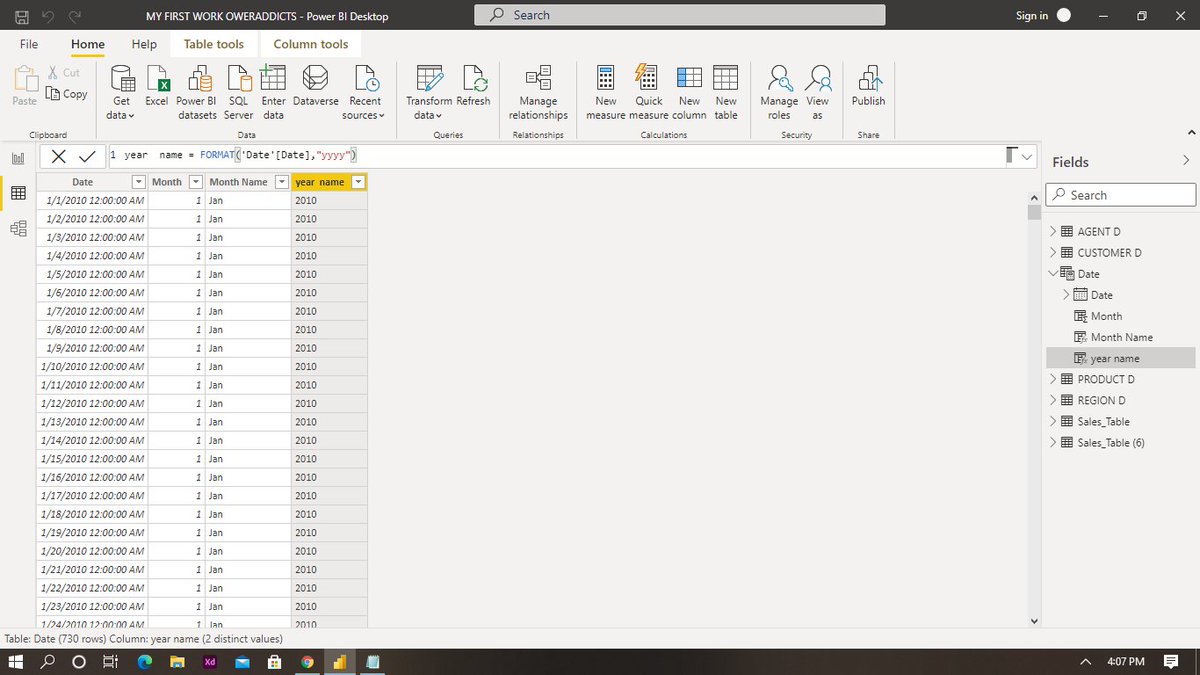
Task: Open Recent sources list
Action: point(365,93)
